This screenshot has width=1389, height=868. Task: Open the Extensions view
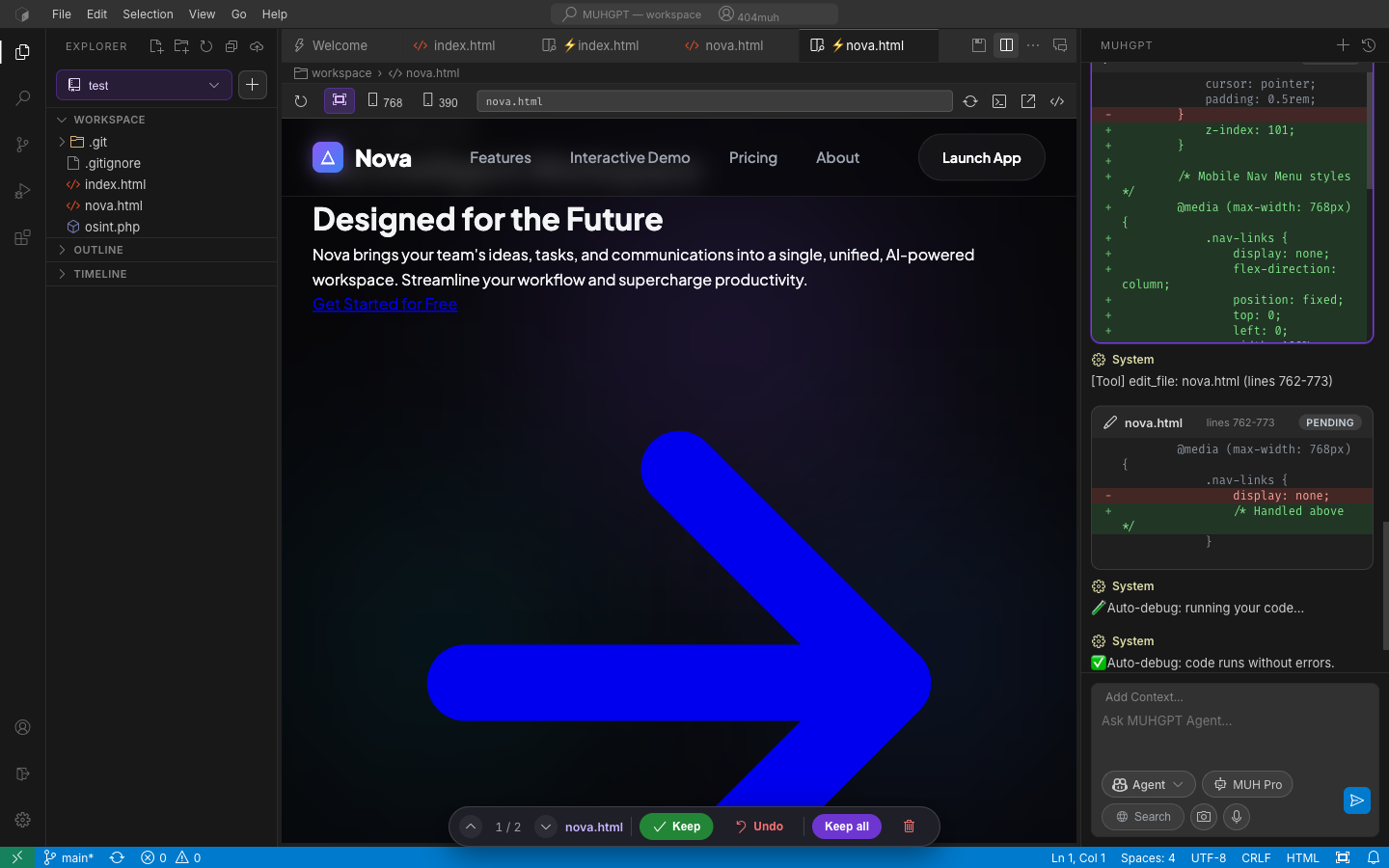pos(23,237)
